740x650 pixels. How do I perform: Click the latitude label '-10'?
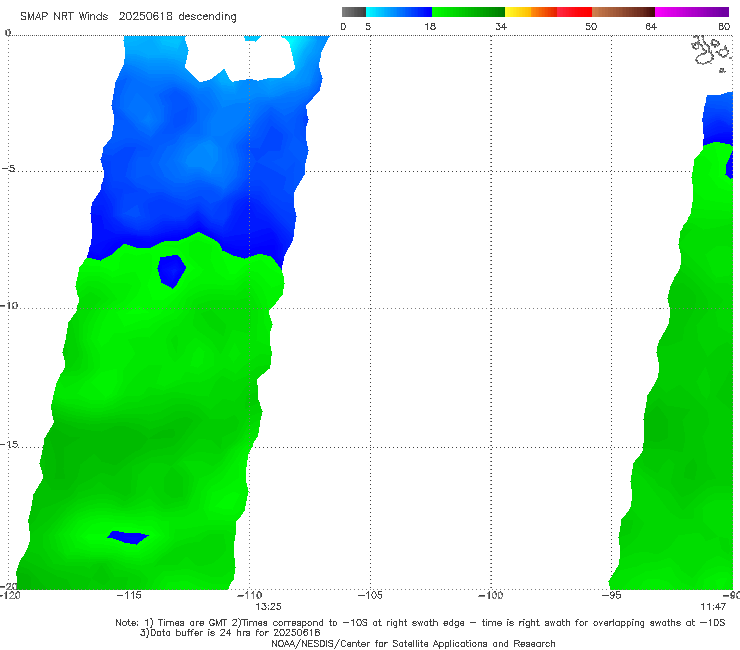[x=9, y=305]
